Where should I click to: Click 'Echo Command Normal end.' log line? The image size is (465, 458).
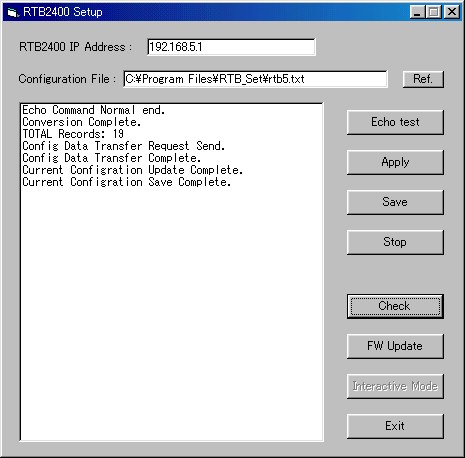(93, 110)
